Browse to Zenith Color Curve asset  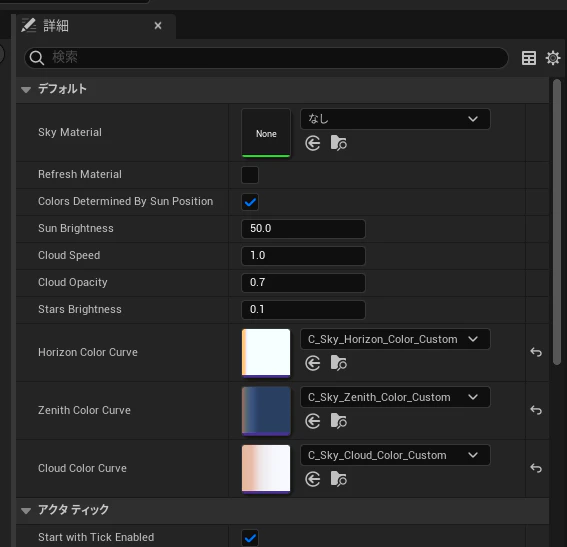click(x=339, y=421)
